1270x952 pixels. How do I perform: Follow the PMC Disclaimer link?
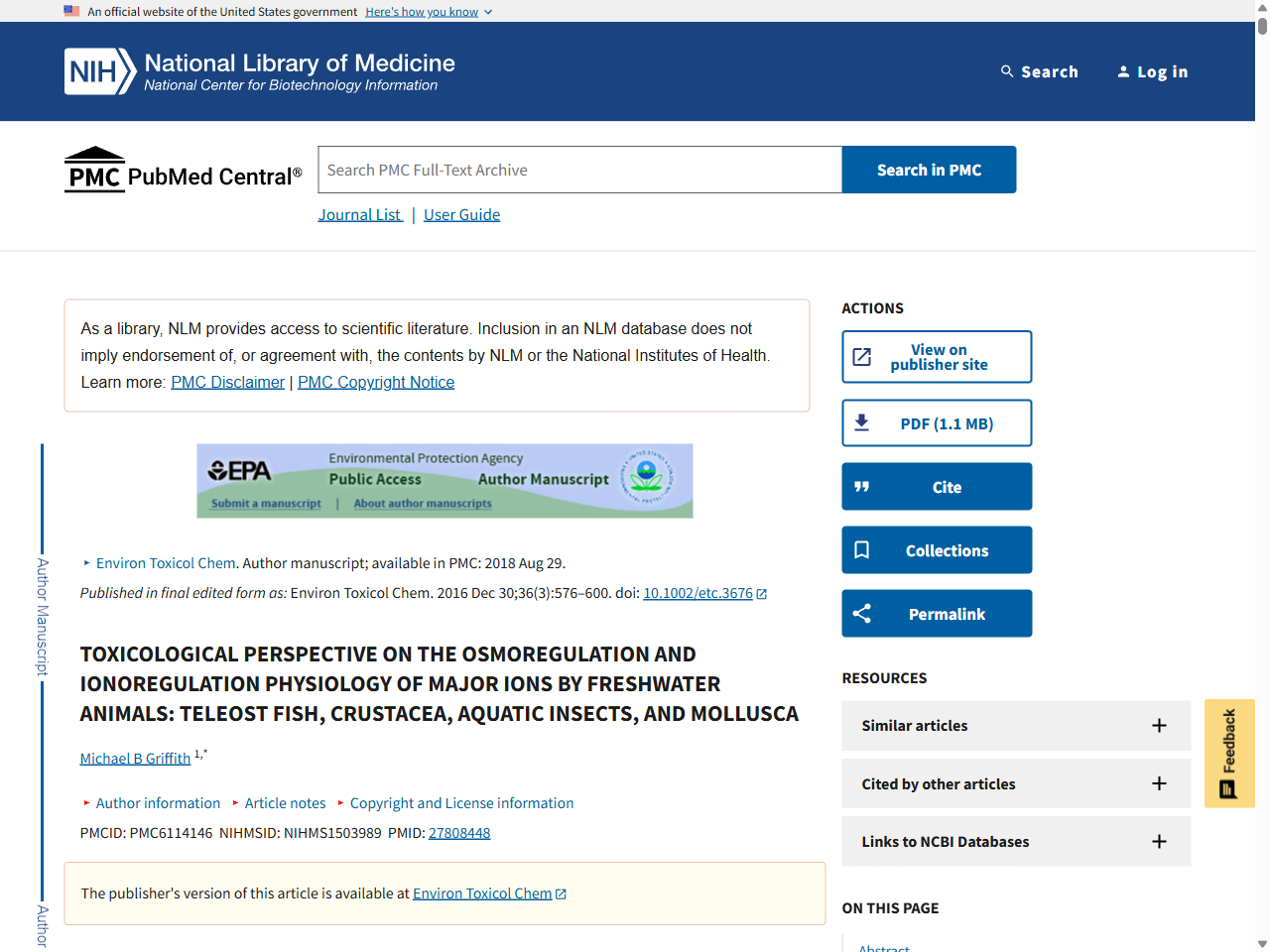[x=227, y=382]
